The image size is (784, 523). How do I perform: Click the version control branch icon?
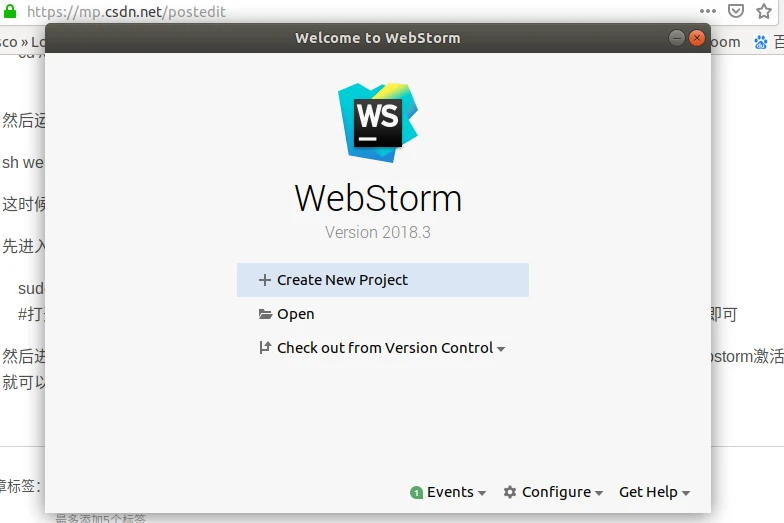pyautogui.click(x=265, y=348)
